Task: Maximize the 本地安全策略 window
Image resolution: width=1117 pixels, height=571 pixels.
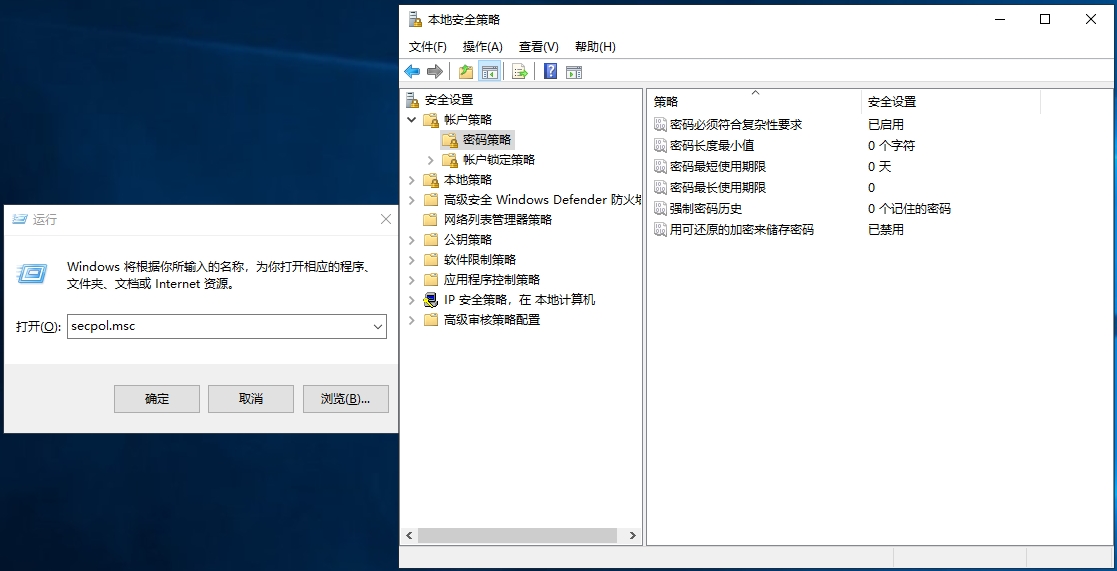Action: (x=1045, y=19)
